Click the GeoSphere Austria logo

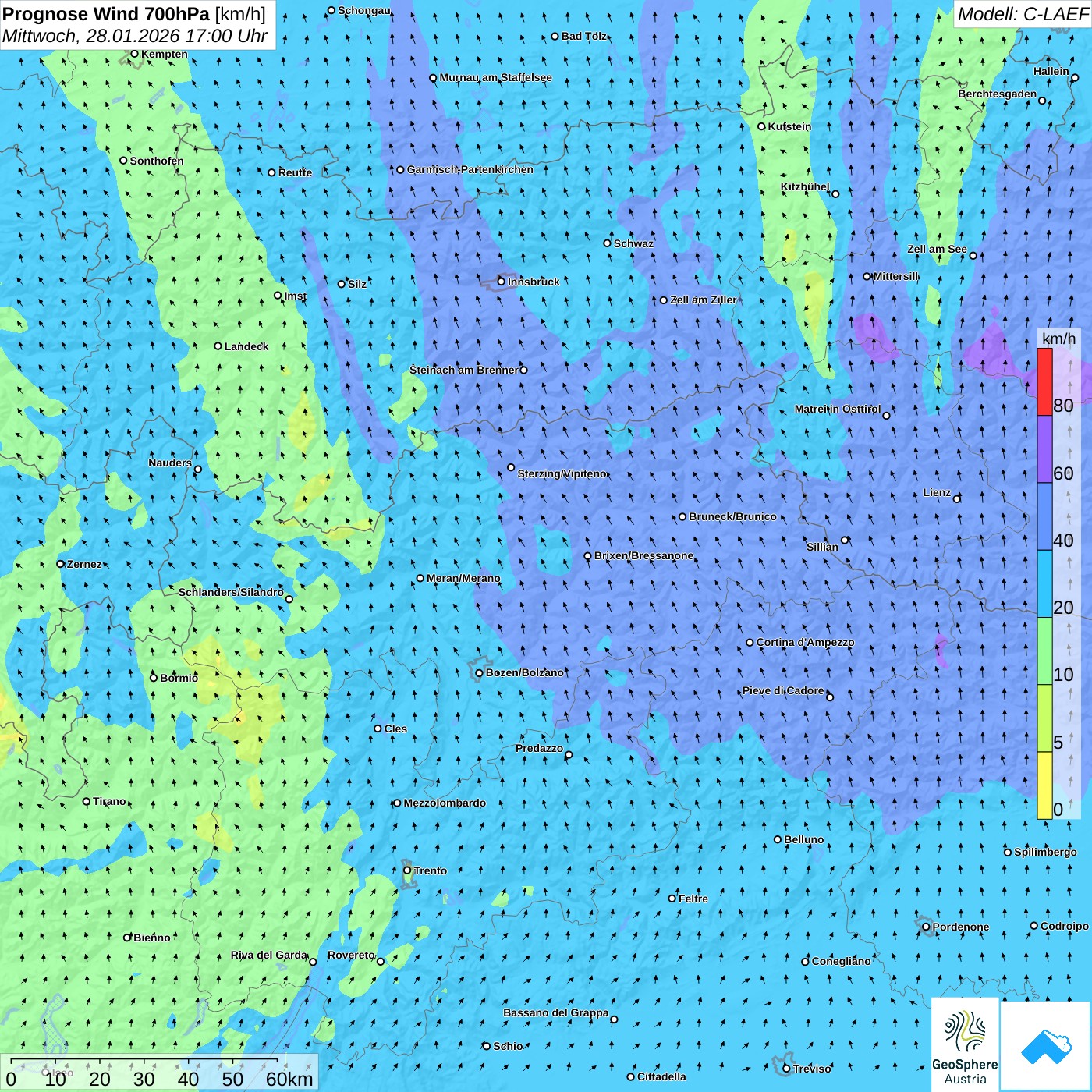point(965,1046)
